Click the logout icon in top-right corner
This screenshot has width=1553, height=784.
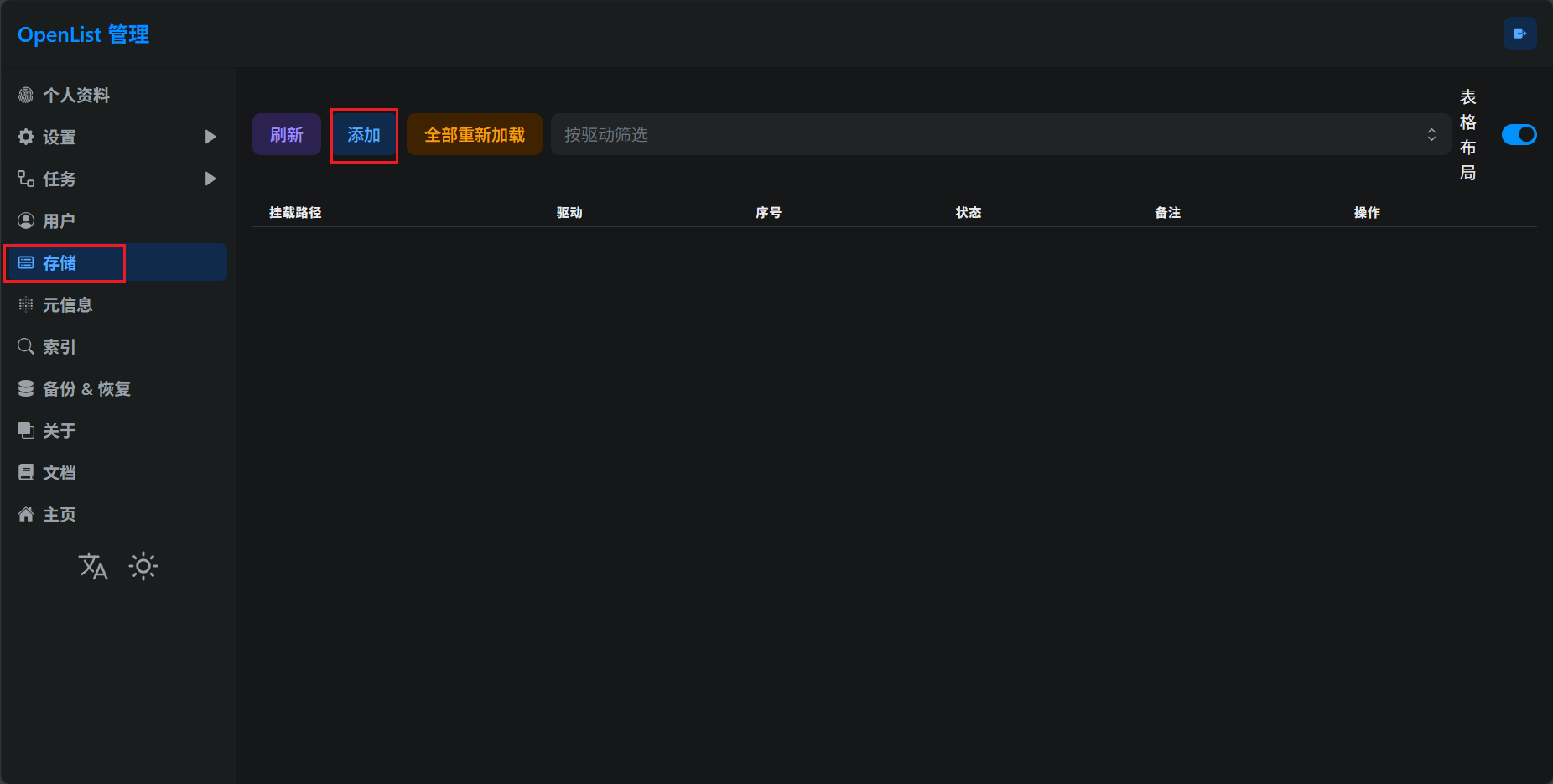point(1519,34)
